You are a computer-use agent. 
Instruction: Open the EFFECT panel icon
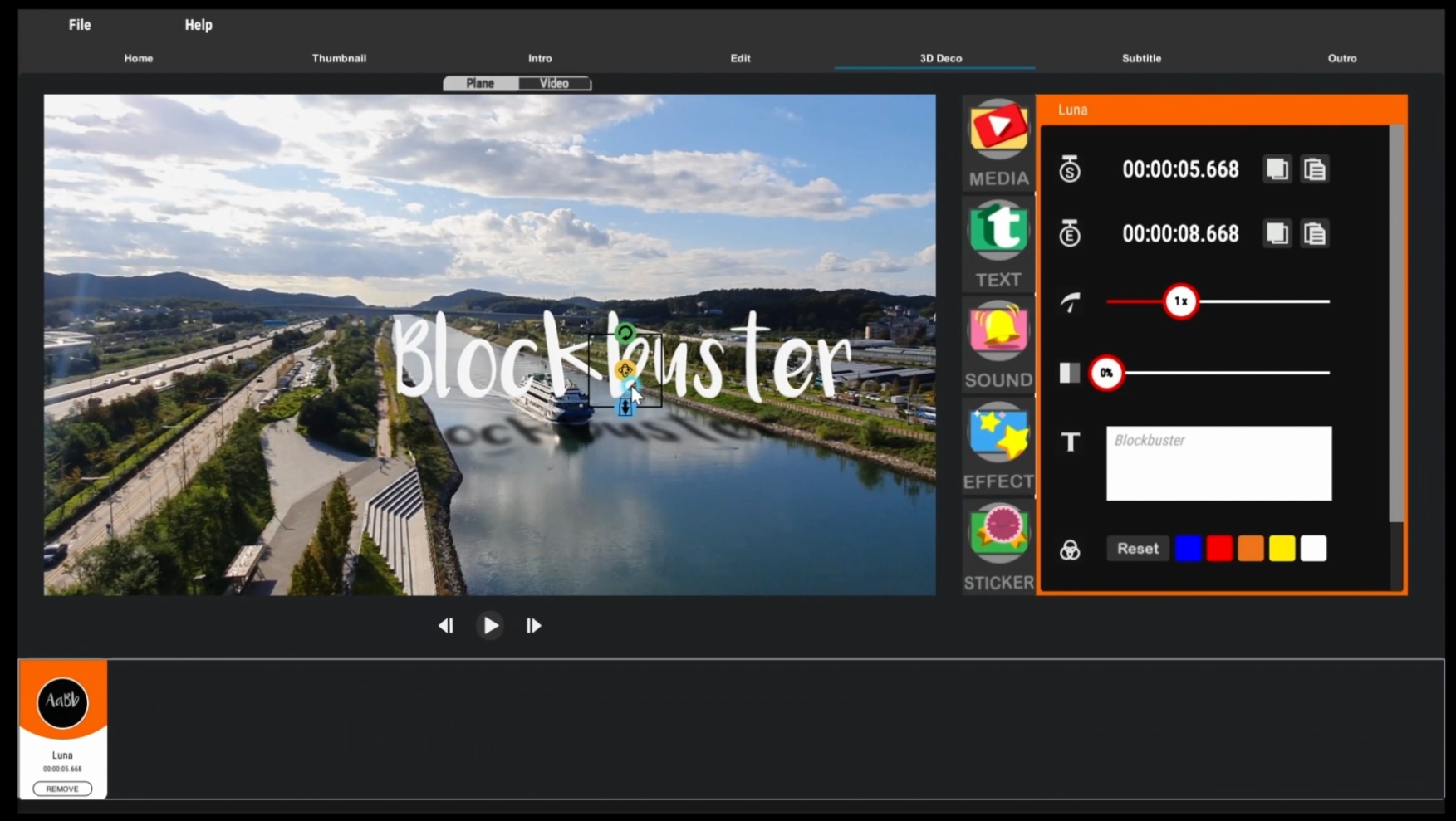[998, 447]
